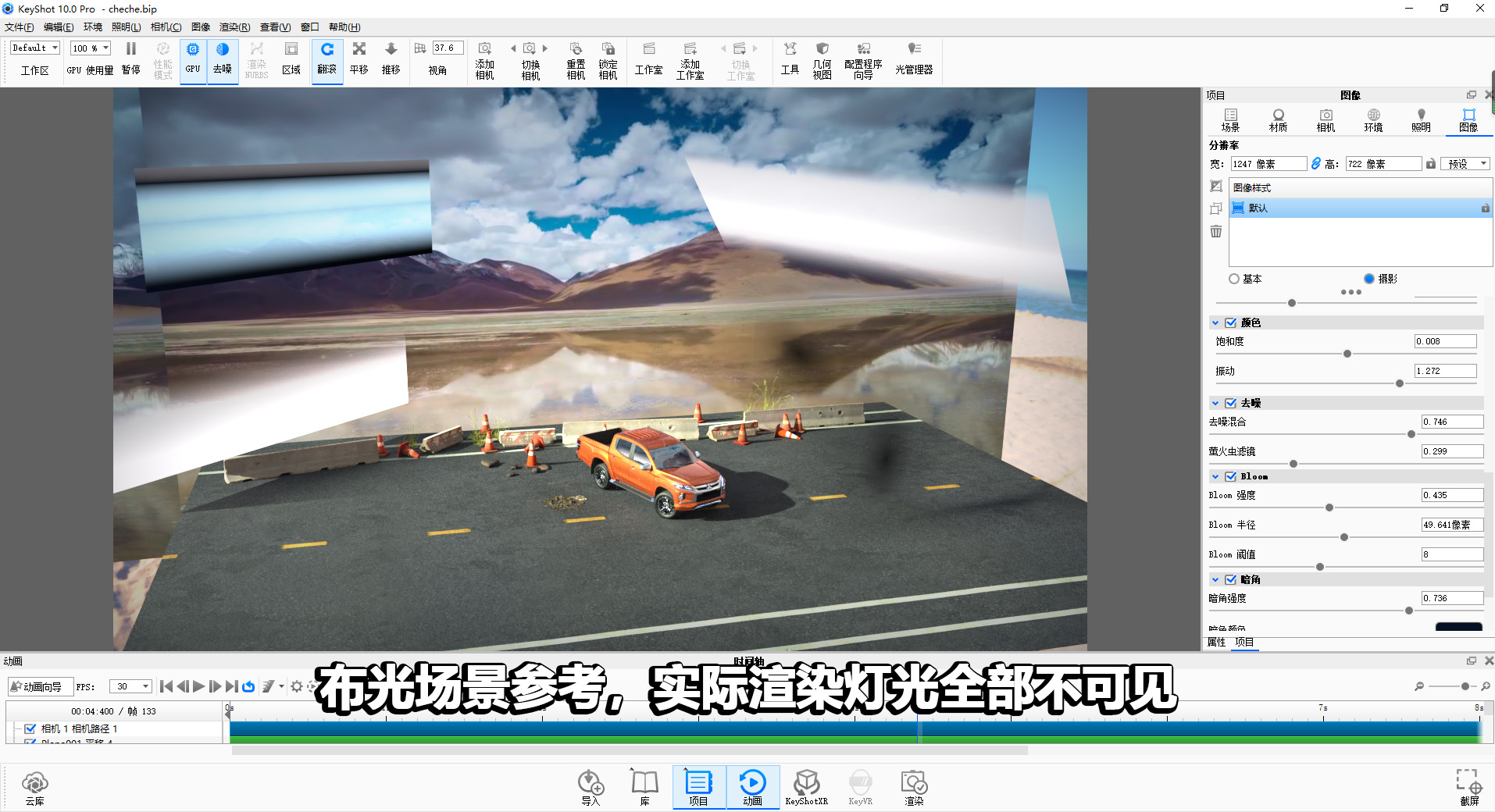Image resolution: width=1495 pixels, height=812 pixels.
Task: Open the resolution 预设 dropdown
Action: click(1465, 163)
